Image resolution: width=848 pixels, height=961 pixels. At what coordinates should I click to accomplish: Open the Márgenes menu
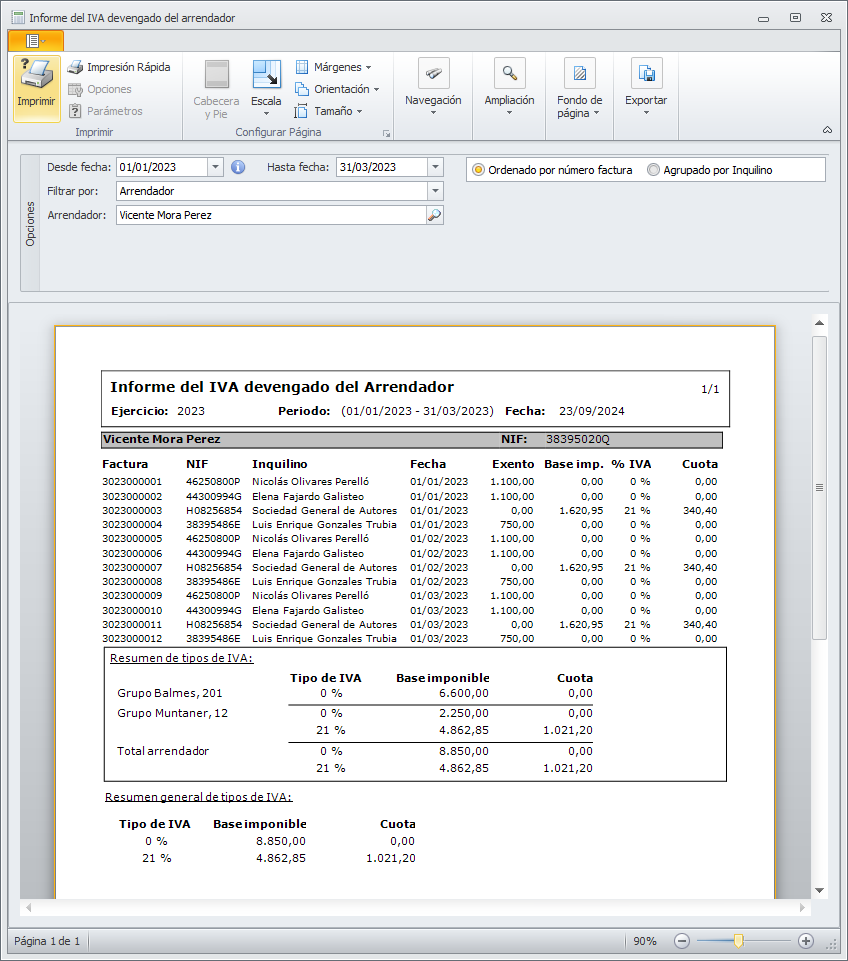click(x=333, y=67)
